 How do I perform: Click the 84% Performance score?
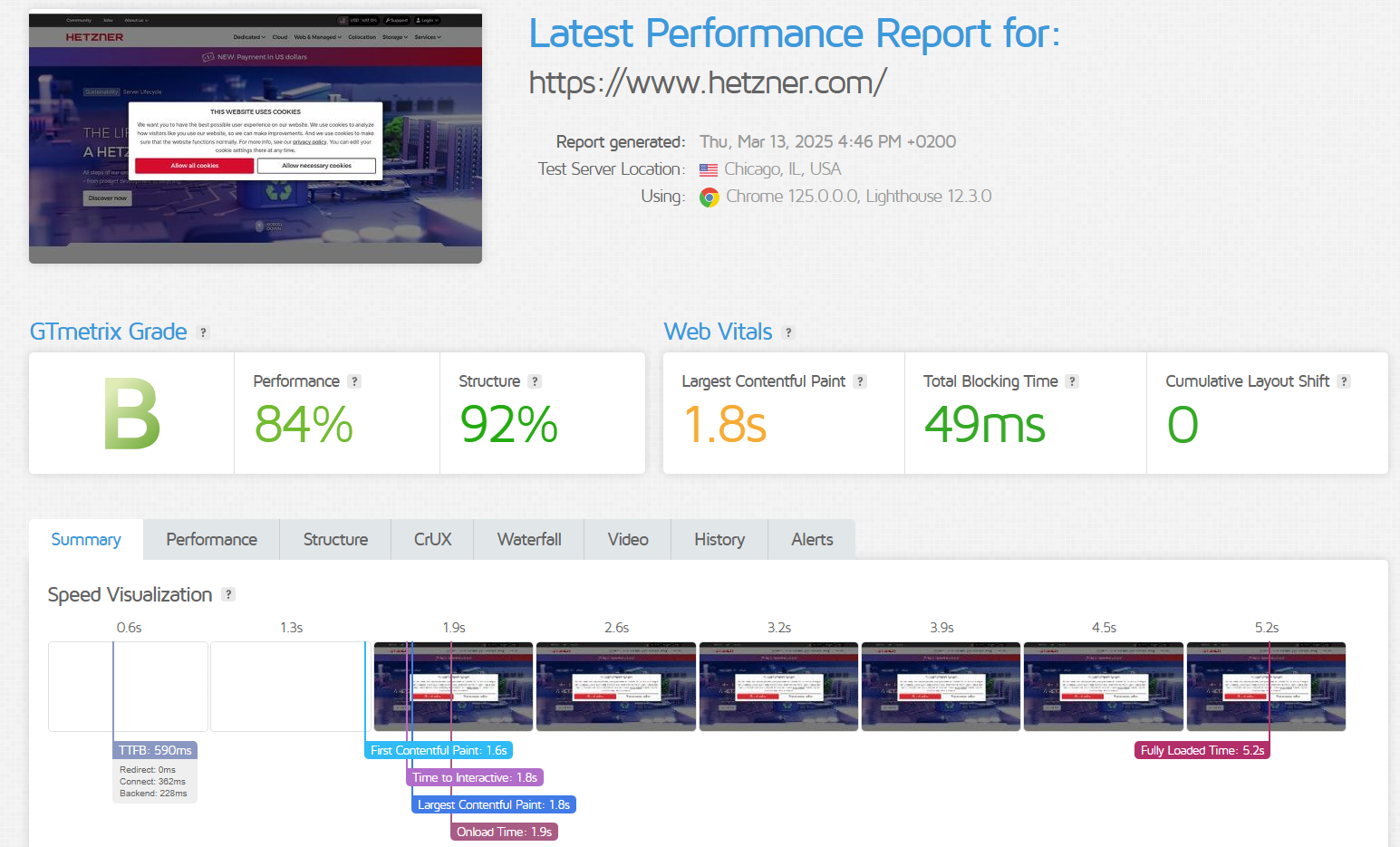pos(304,425)
